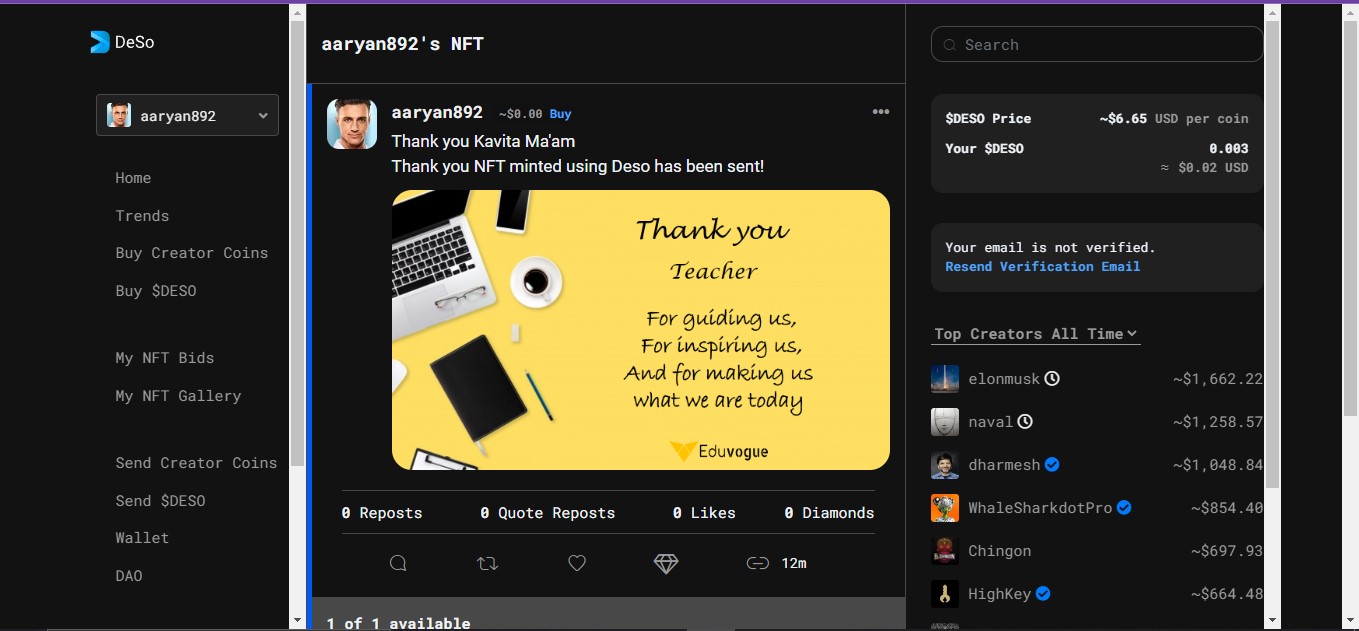Click the 12m post timestamp
Viewport: 1359px width, 631px height.
[794, 563]
